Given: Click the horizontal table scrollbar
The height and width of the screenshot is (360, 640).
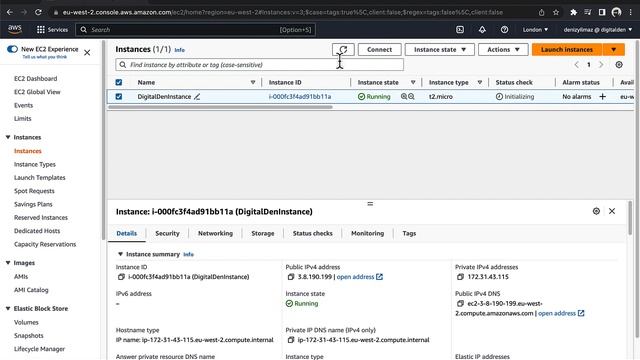Looking at the screenshot, I should 220,107.
